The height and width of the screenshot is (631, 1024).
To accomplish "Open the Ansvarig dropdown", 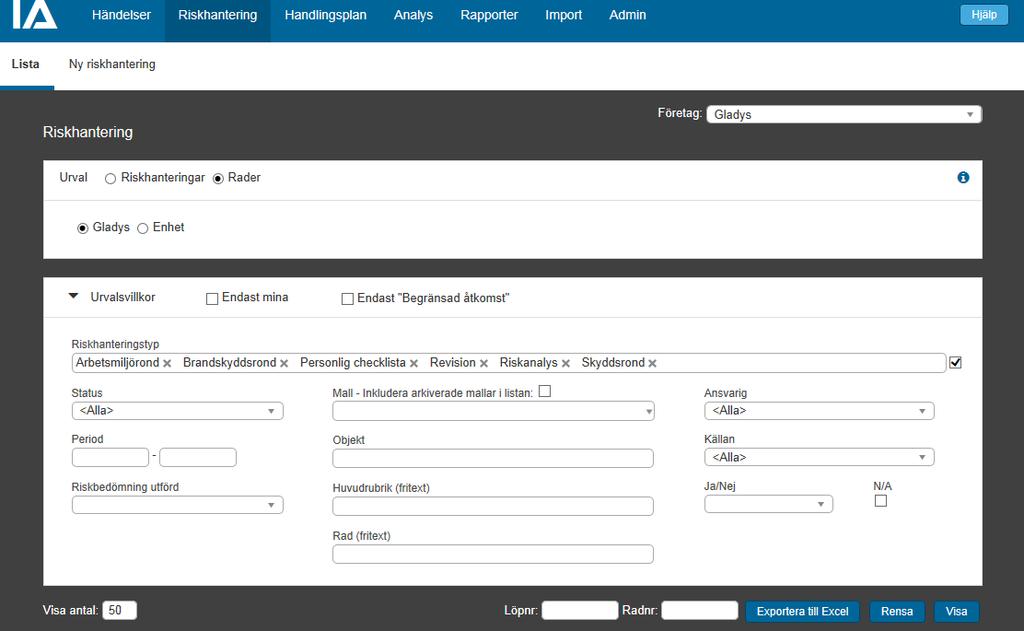I will [819, 411].
